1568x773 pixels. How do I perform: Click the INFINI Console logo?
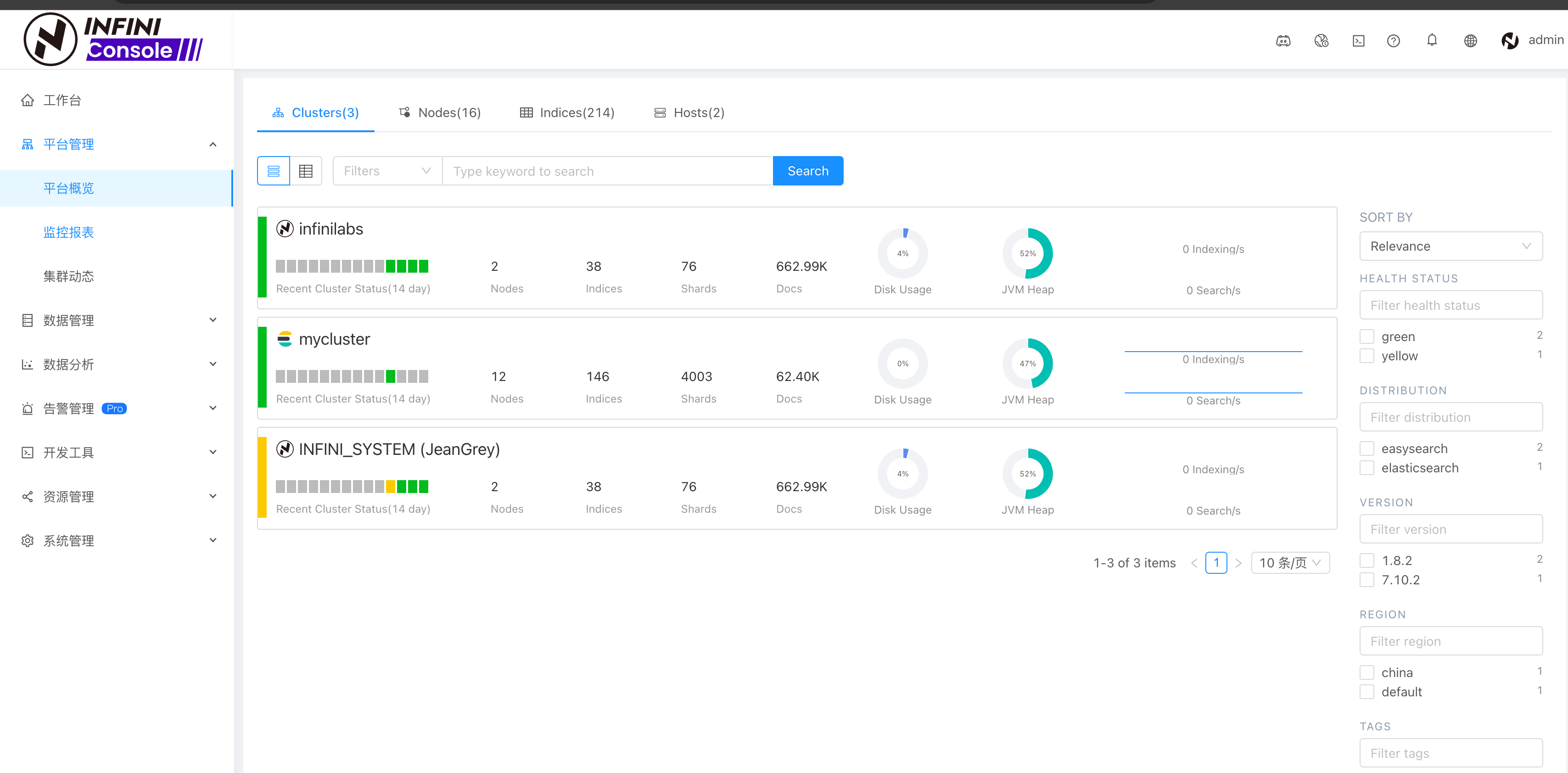tap(113, 39)
